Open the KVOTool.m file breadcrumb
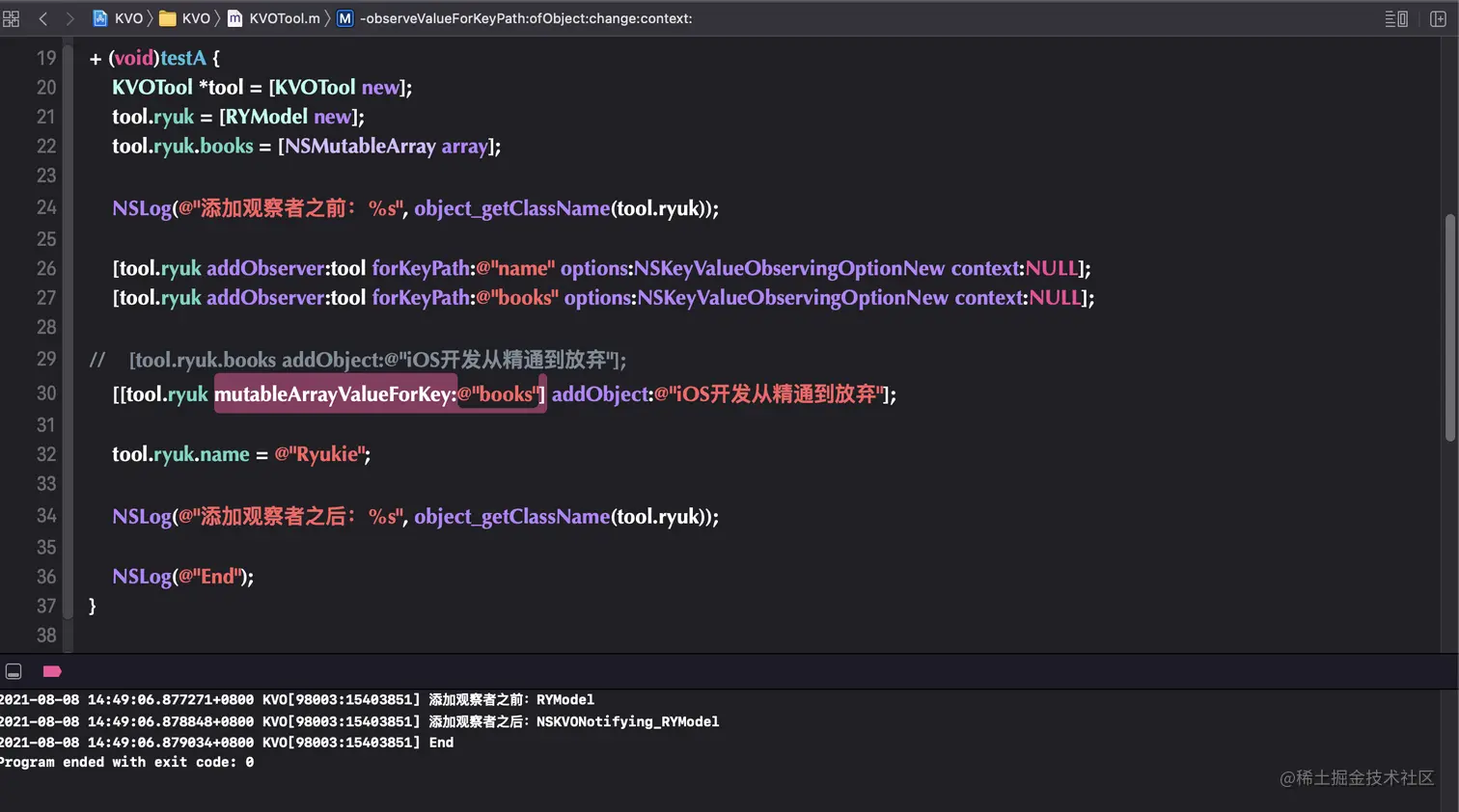Viewport: 1459px width, 812px height. tap(274, 18)
